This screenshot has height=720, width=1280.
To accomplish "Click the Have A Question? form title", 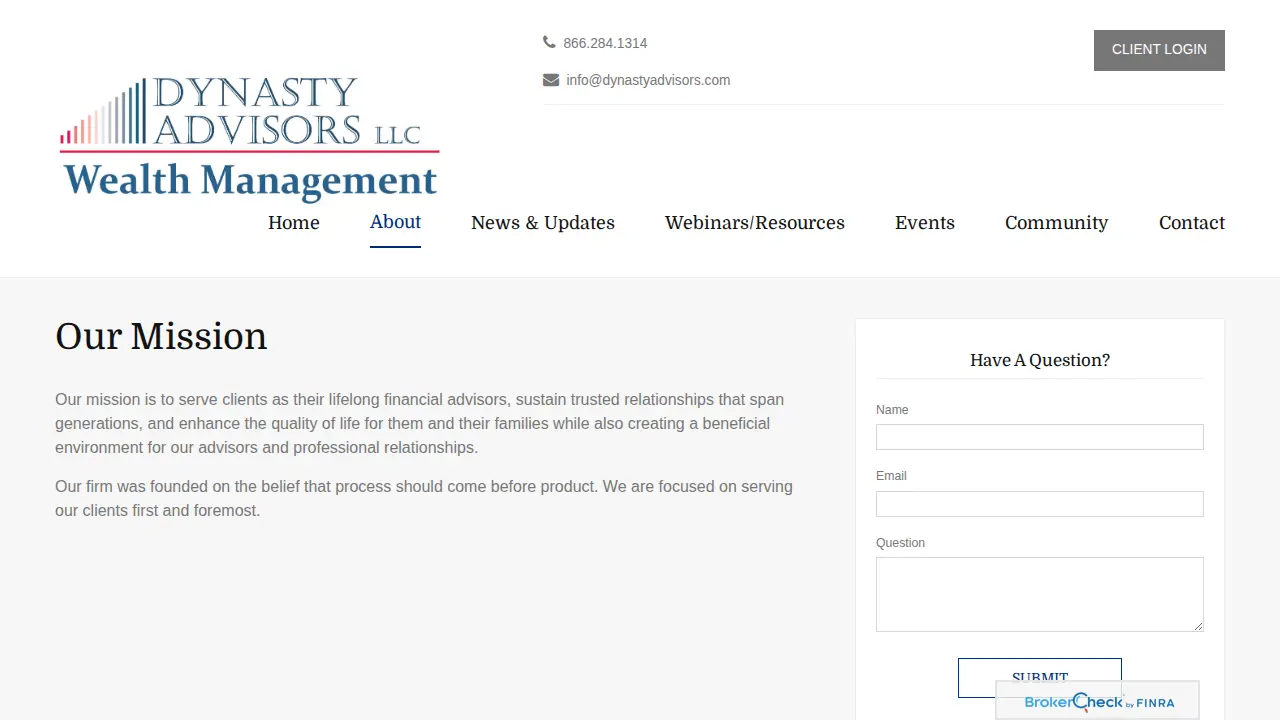I will pyautogui.click(x=1040, y=360).
